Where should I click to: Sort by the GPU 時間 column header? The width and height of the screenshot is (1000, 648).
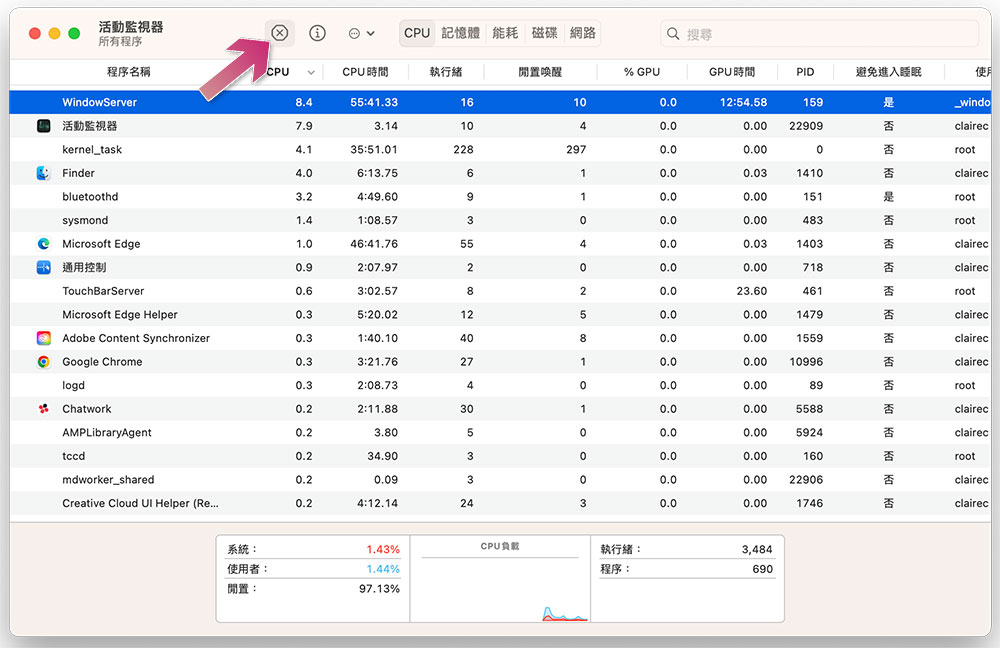(x=732, y=72)
